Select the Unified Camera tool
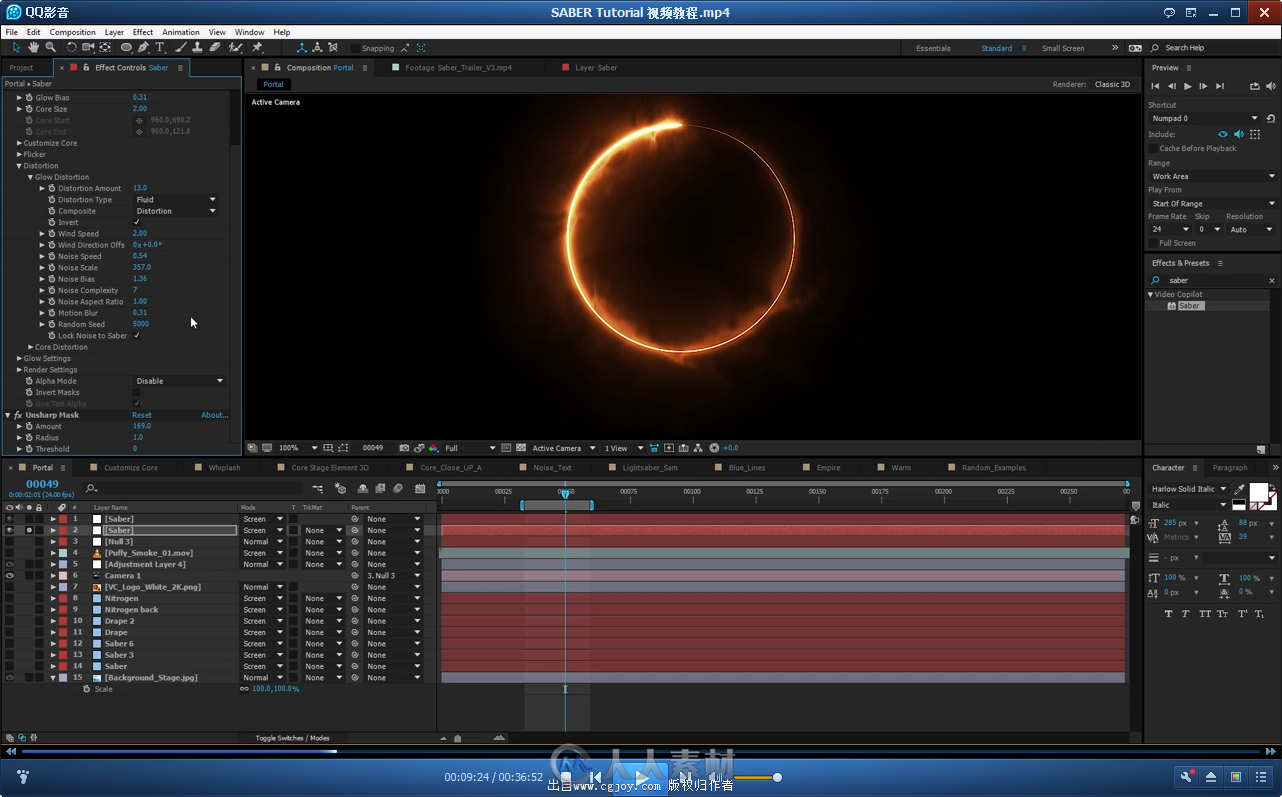The height and width of the screenshot is (797, 1282). pos(88,47)
